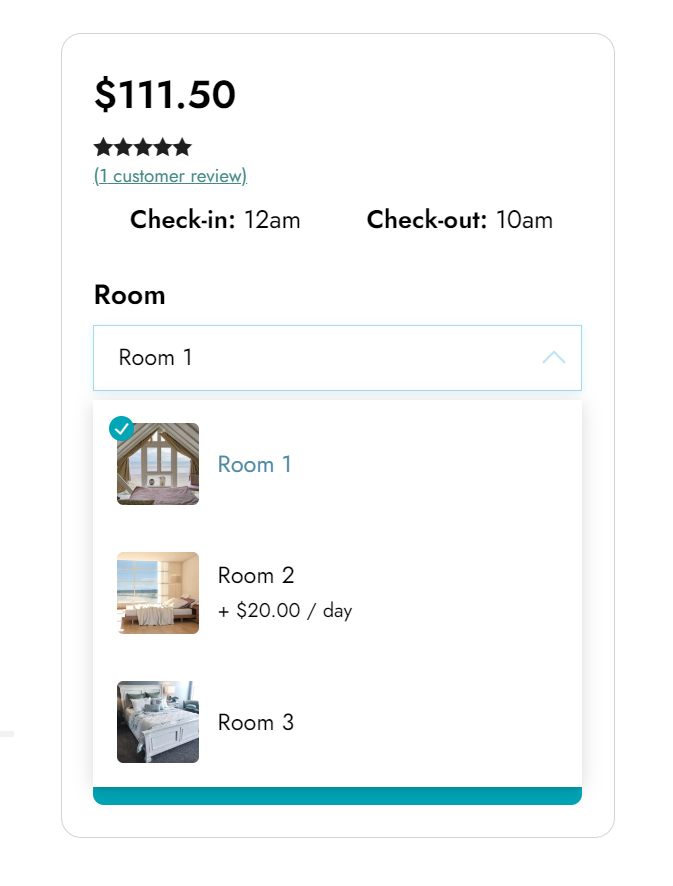Collapse the Room dropdown using the chevron arrow
The image size is (673, 886).
pyautogui.click(x=554, y=358)
